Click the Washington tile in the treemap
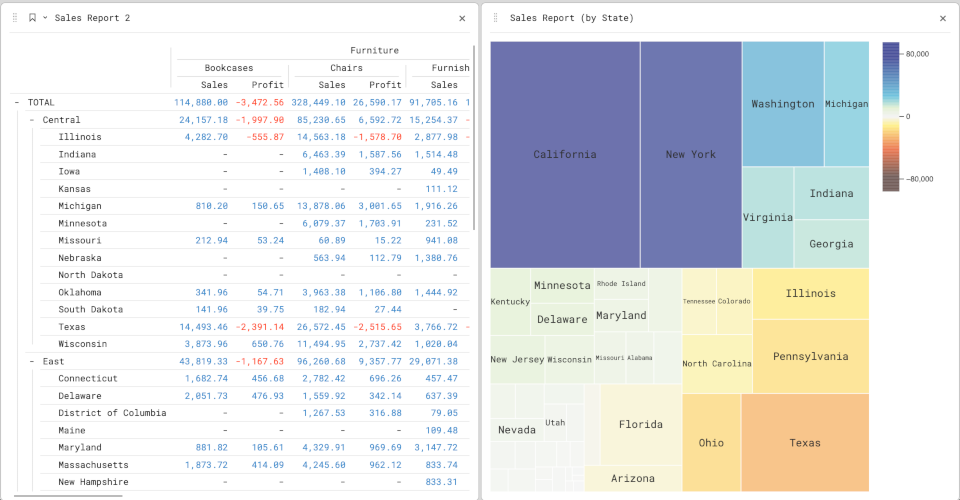The height and width of the screenshot is (500, 960). coord(782,104)
